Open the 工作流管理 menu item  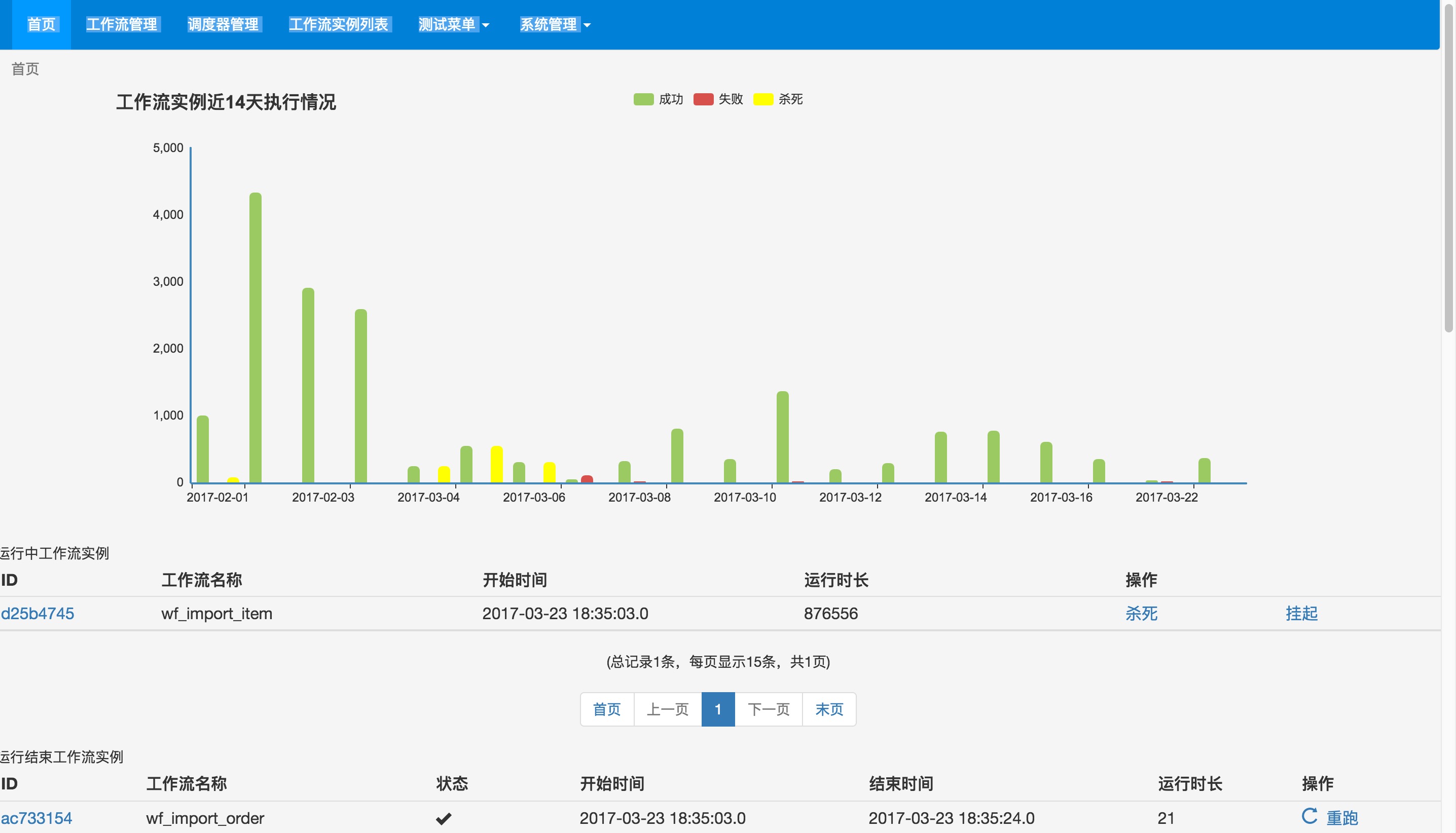tap(122, 25)
